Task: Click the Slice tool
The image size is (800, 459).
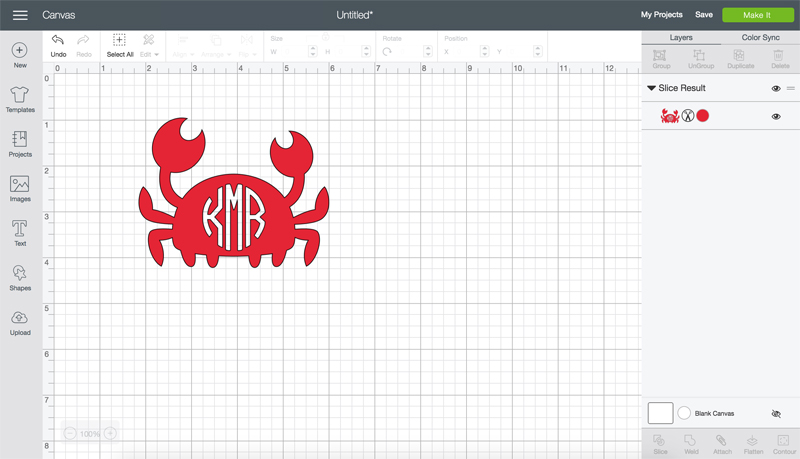Action: pos(660,444)
